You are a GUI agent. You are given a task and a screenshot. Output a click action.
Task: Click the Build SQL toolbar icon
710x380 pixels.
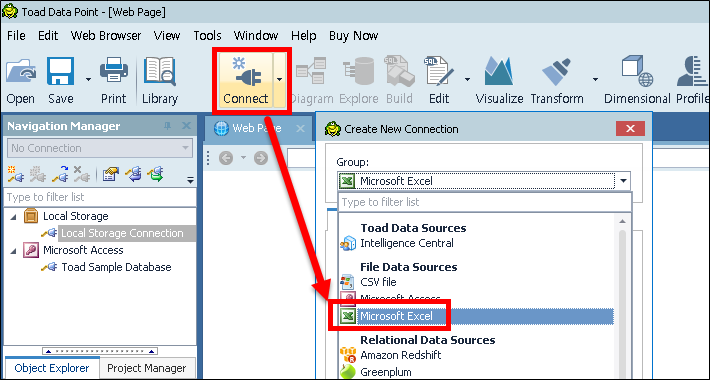coord(399,72)
